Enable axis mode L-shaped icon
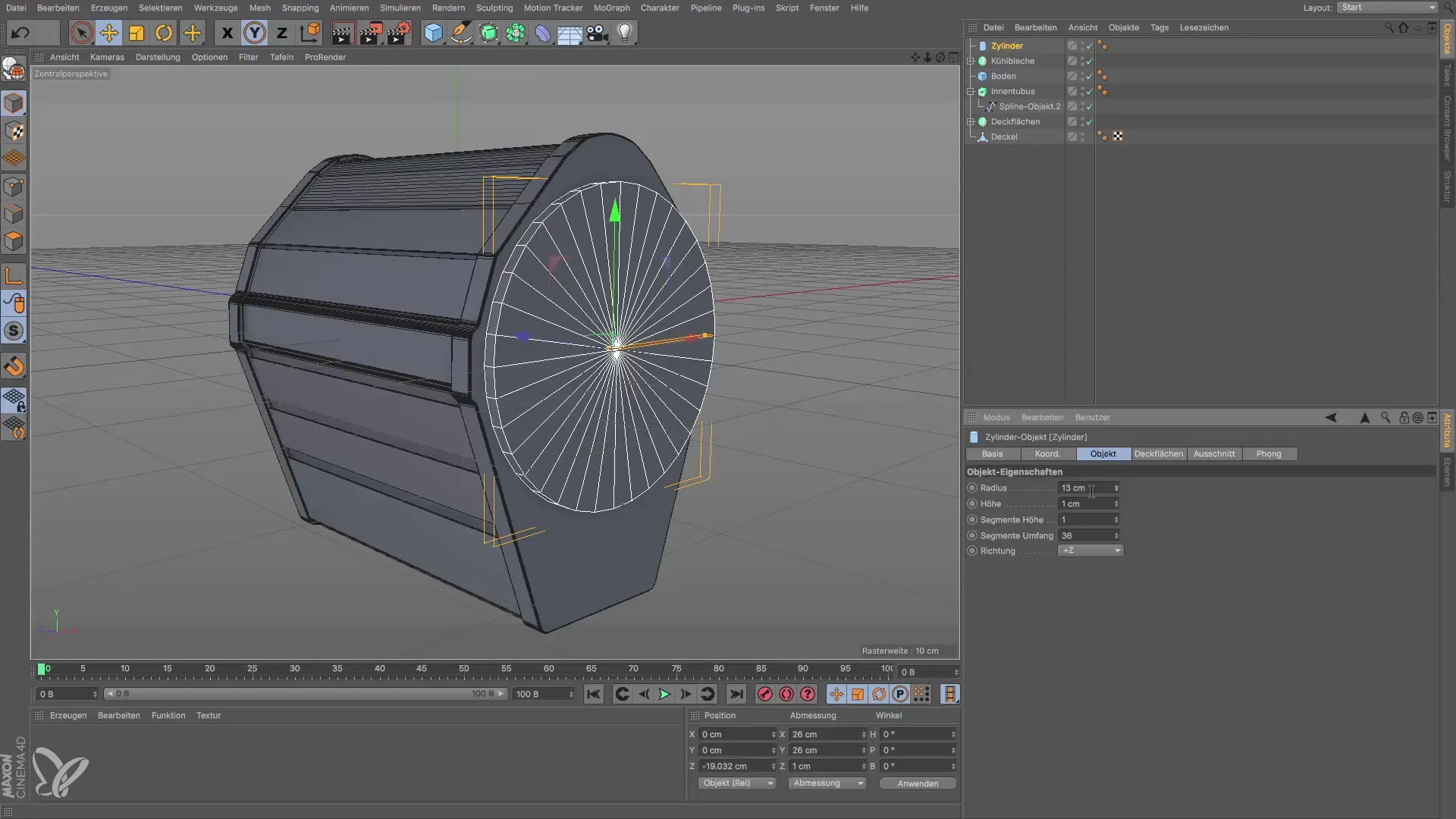1456x819 pixels. tap(14, 275)
